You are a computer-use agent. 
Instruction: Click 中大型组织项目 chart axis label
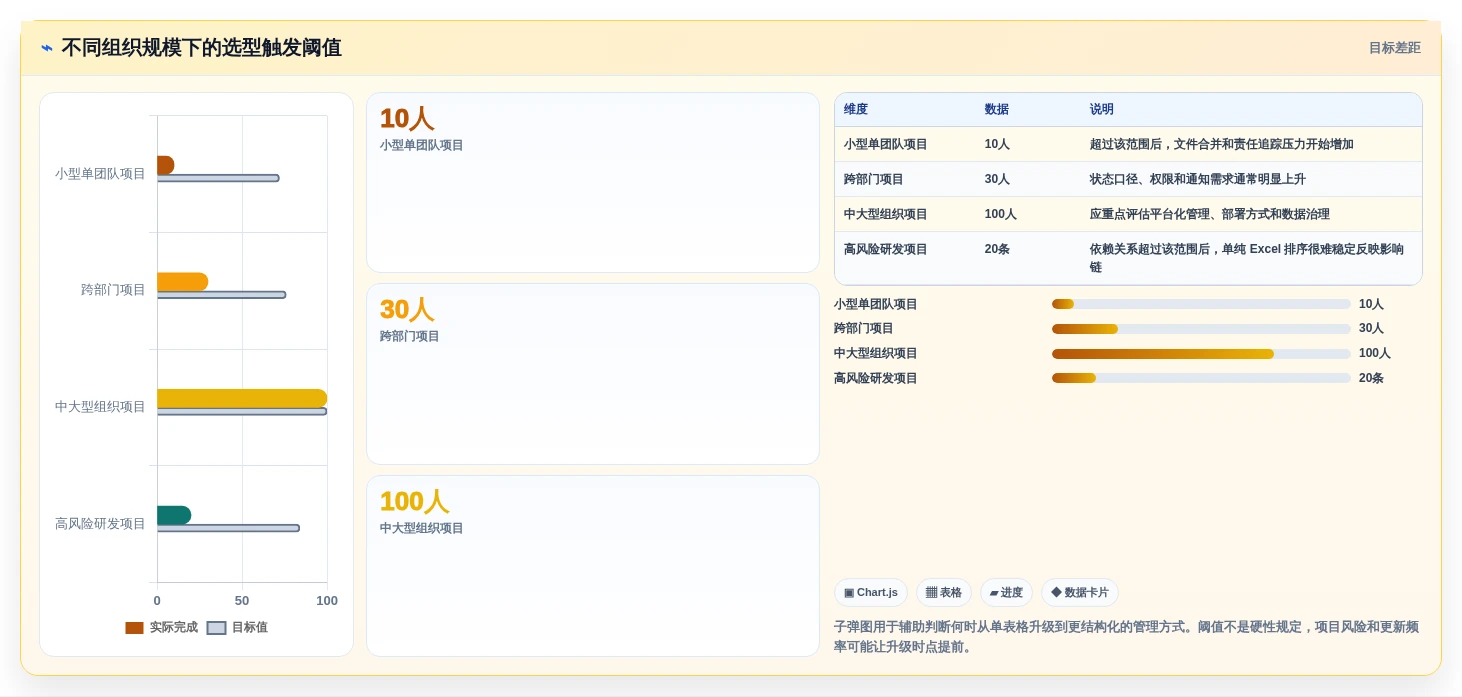(x=100, y=407)
